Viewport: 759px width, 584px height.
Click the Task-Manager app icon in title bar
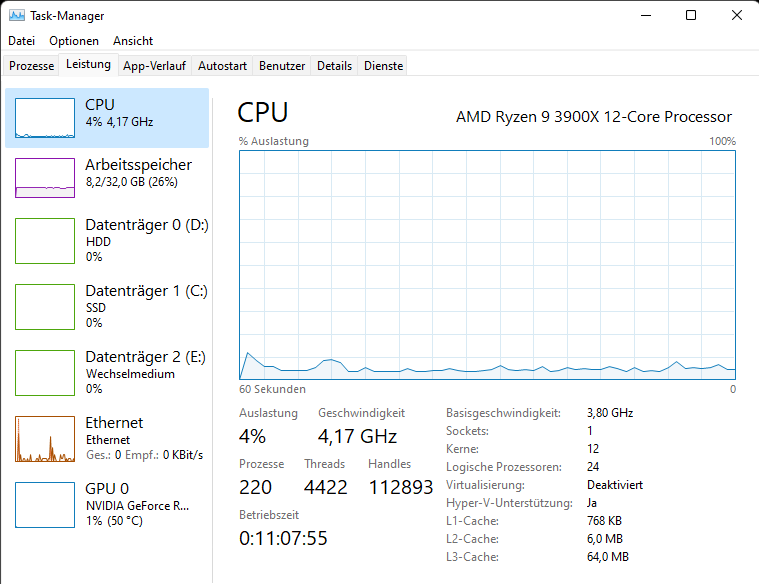[x=15, y=16]
